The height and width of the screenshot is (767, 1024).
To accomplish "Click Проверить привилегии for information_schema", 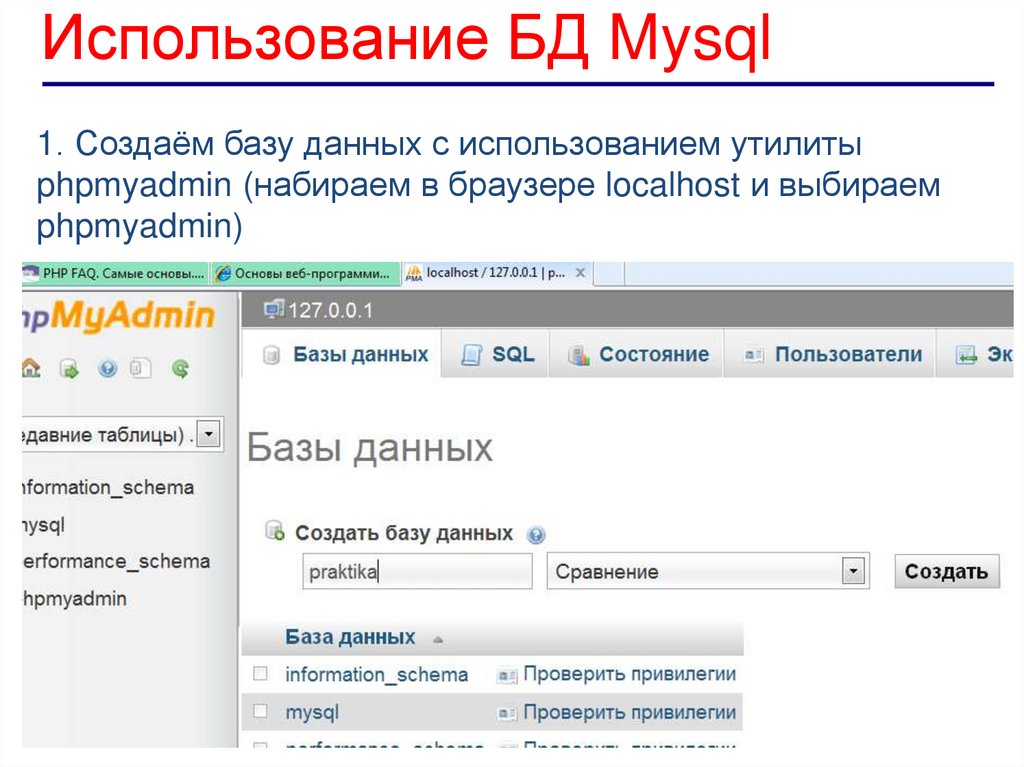I will click(630, 674).
